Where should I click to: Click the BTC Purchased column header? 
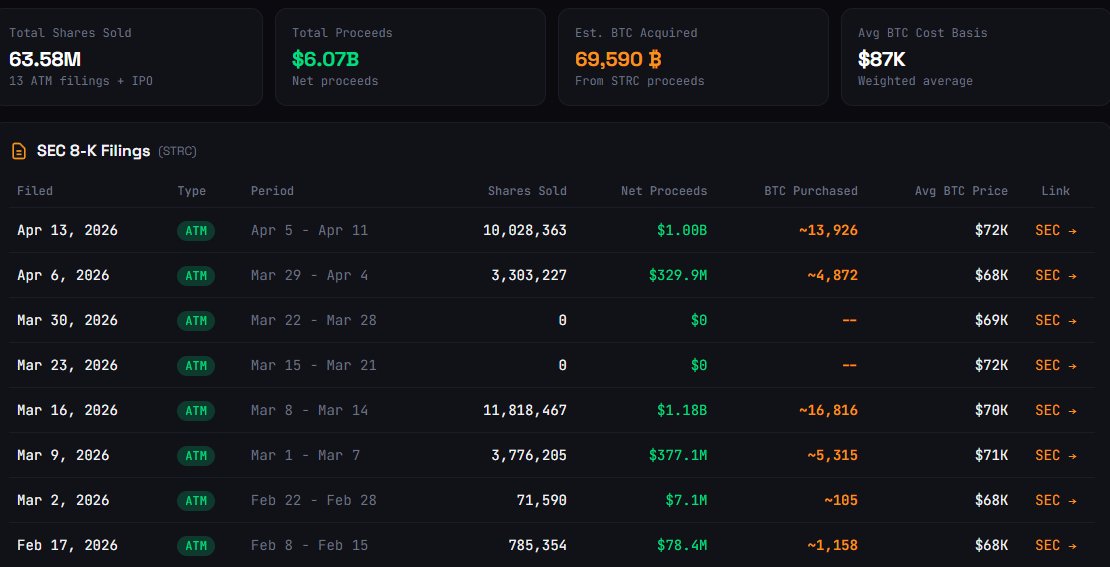(810, 190)
